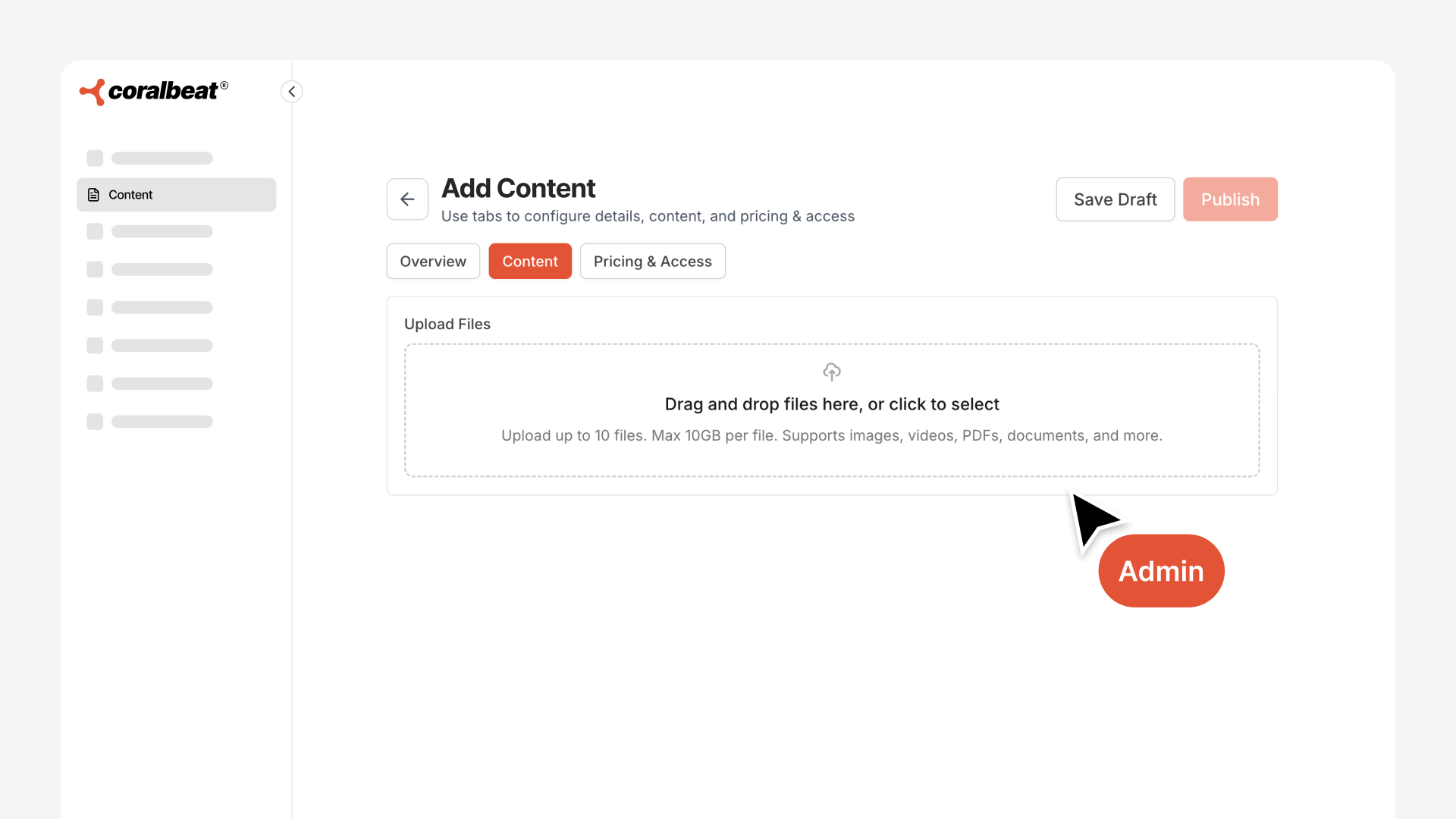Select the orange Content tab
1456x819 pixels.
pos(530,262)
